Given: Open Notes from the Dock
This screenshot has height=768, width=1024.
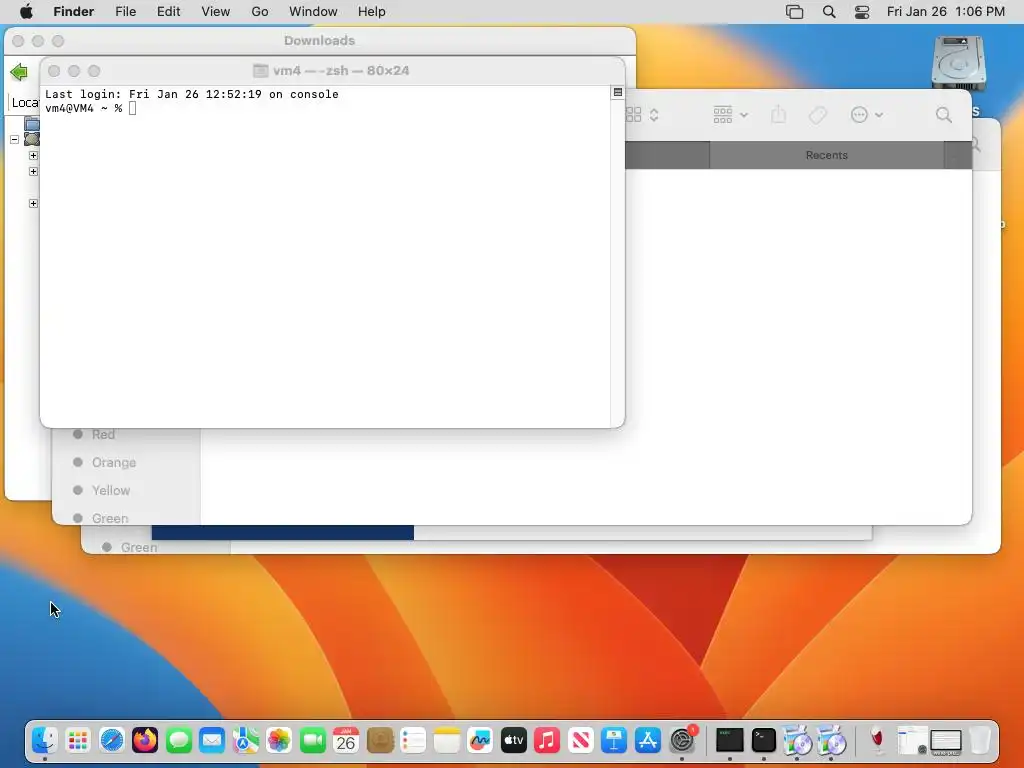Looking at the screenshot, I should point(447,741).
